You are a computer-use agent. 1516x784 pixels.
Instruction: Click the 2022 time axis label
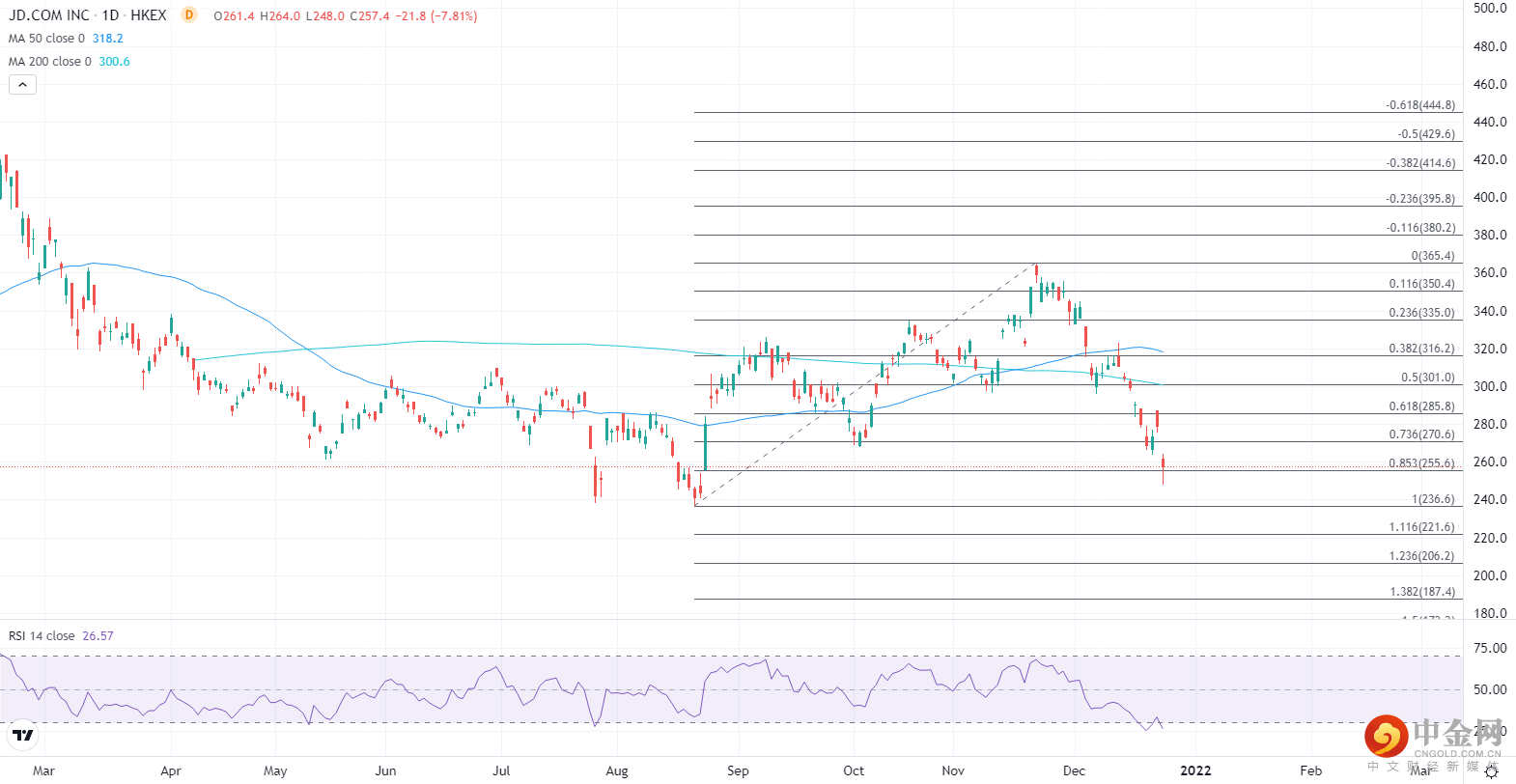[1195, 770]
